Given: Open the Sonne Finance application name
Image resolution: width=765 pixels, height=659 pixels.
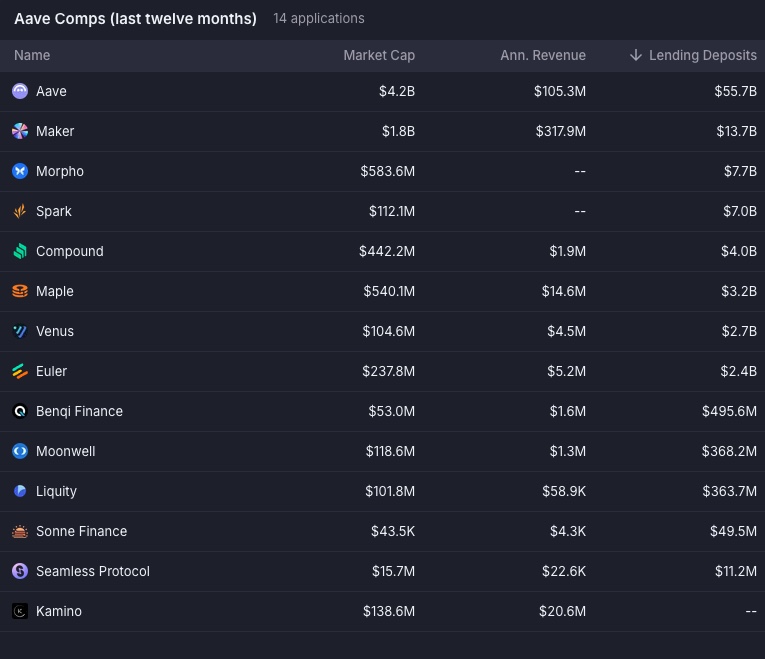Looking at the screenshot, I should pos(81,531).
